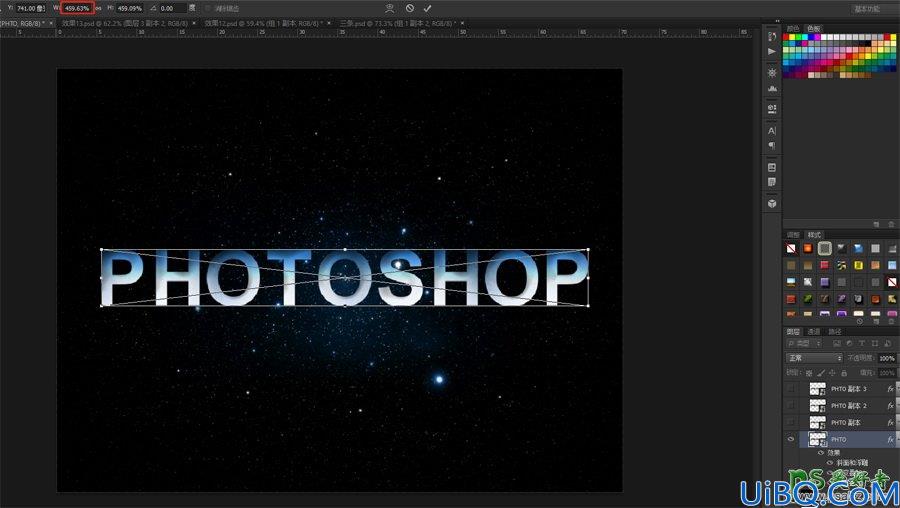The height and width of the screenshot is (508, 900).
Task: Filter layers by adjustment layer icon
Action: coord(849,343)
